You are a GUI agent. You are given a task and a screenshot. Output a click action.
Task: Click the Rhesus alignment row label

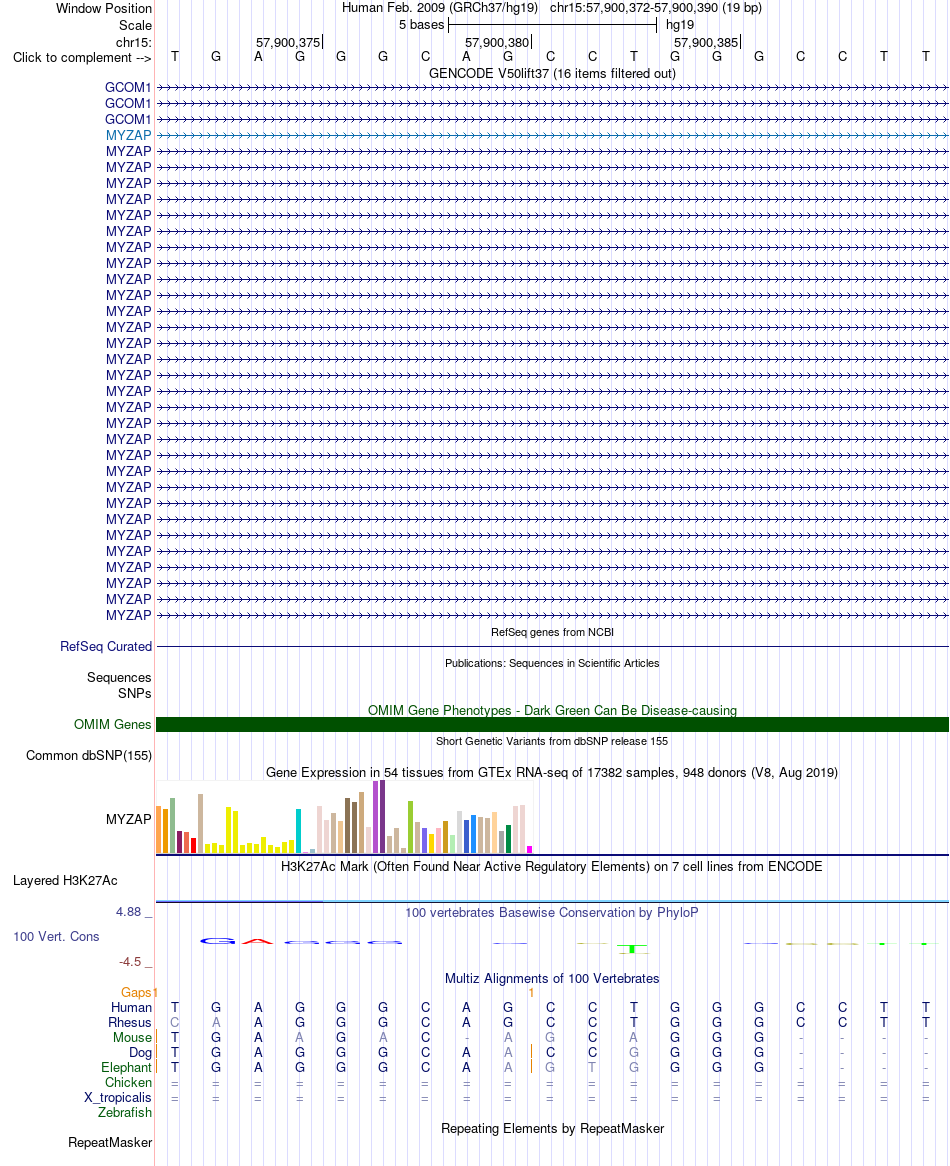130,1022
